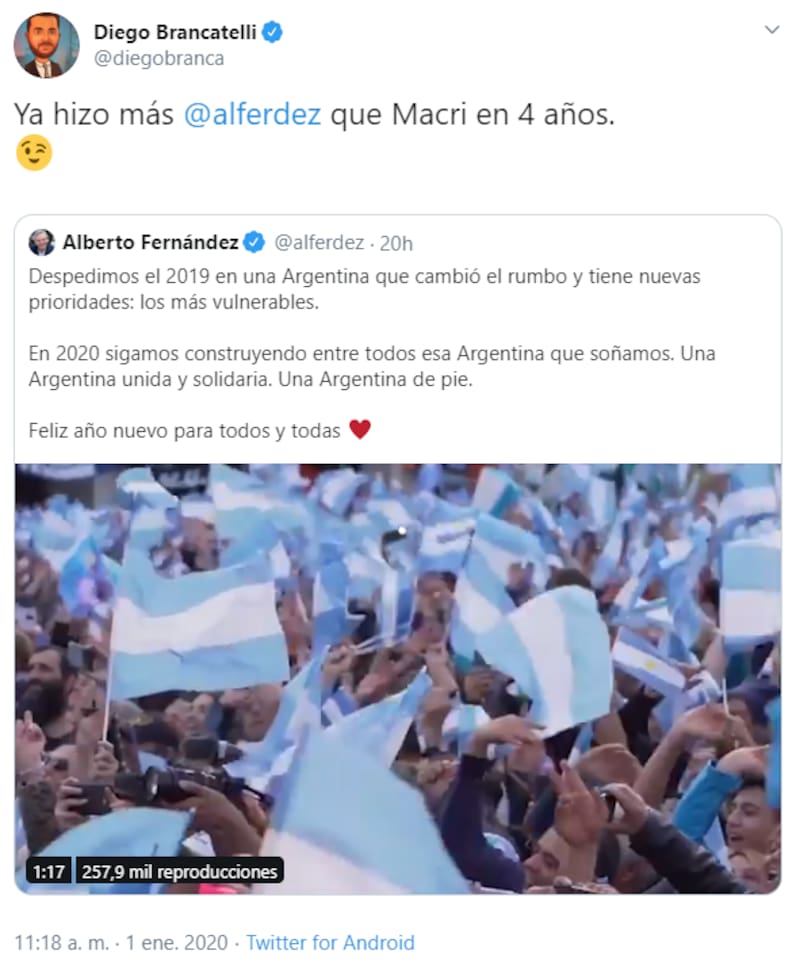Open the tweet options chevron
The height and width of the screenshot is (962, 800).
point(772,29)
